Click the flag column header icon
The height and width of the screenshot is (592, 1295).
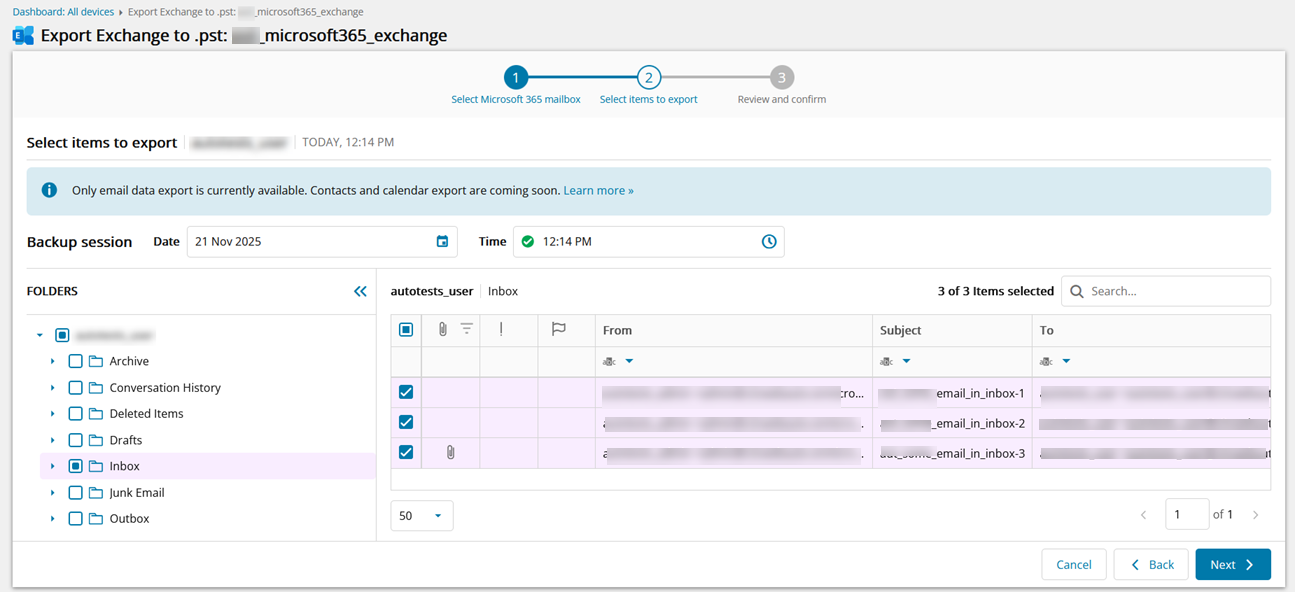559,329
